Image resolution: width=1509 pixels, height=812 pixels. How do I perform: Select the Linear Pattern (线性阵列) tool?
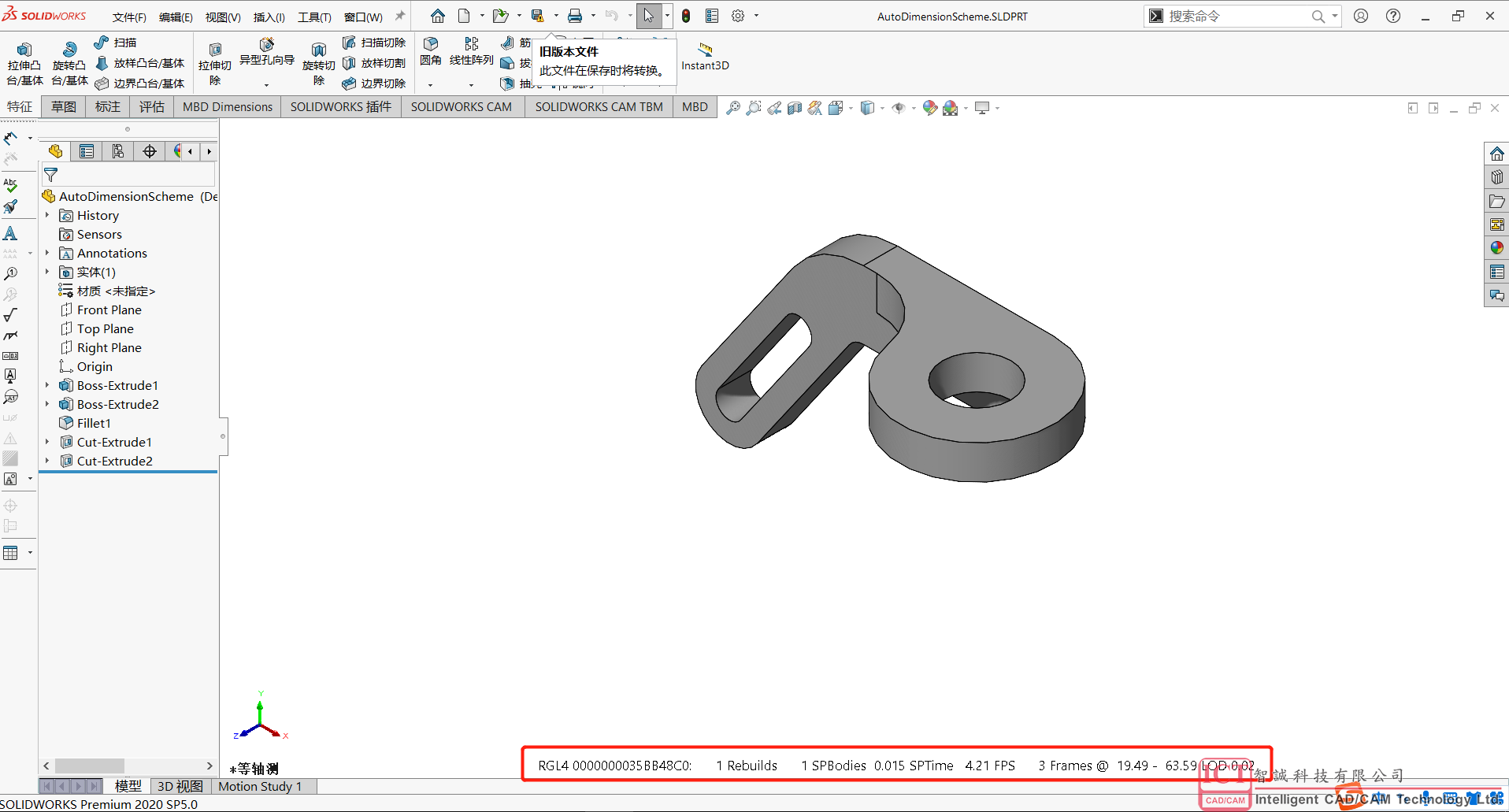pos(471,50)
